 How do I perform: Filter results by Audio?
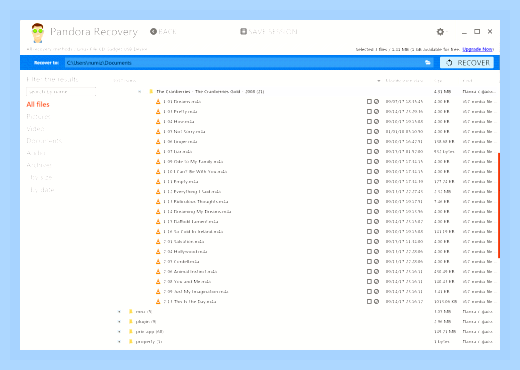(36, 153)
